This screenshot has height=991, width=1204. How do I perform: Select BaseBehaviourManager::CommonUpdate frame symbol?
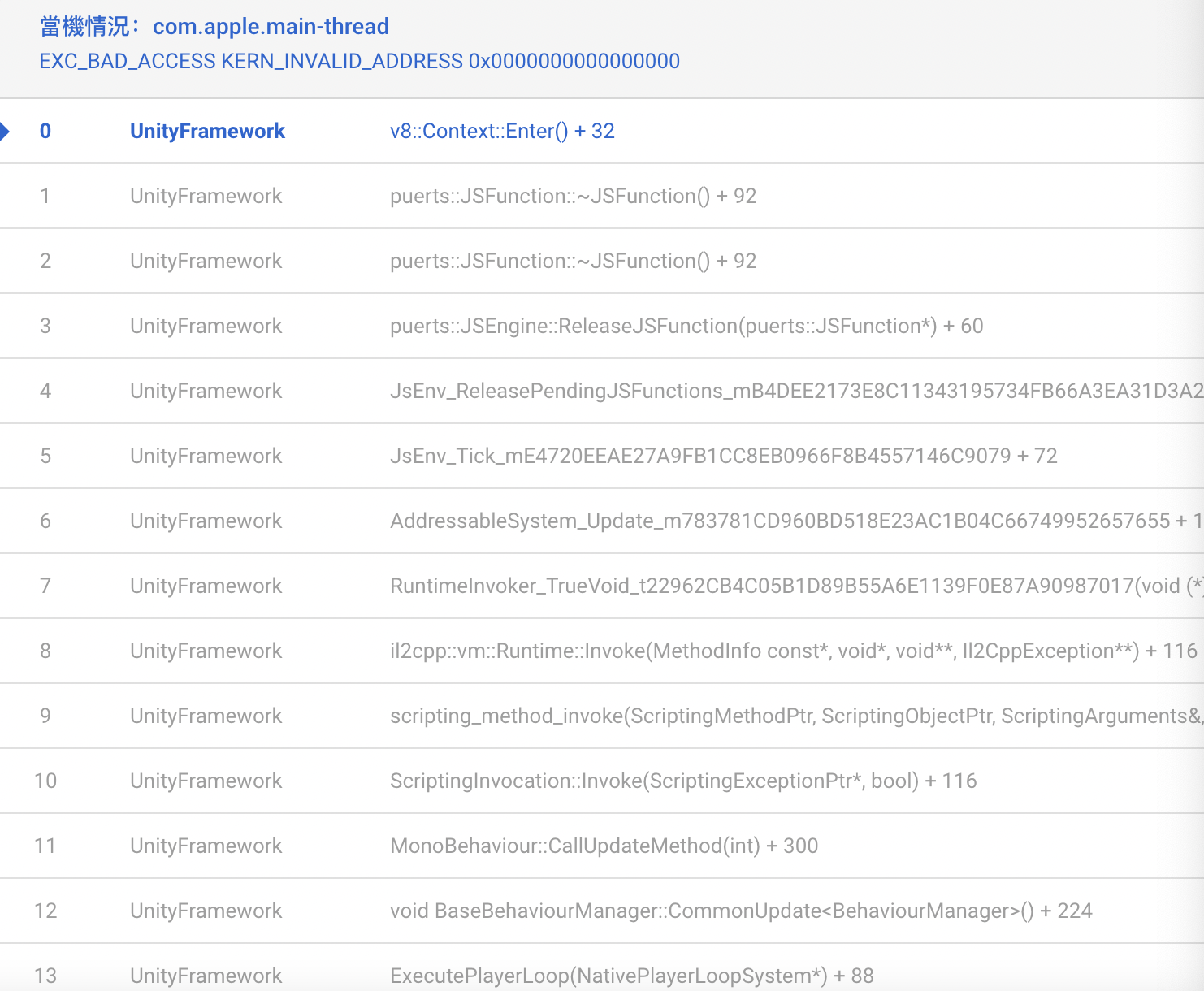tap(741, 911)
